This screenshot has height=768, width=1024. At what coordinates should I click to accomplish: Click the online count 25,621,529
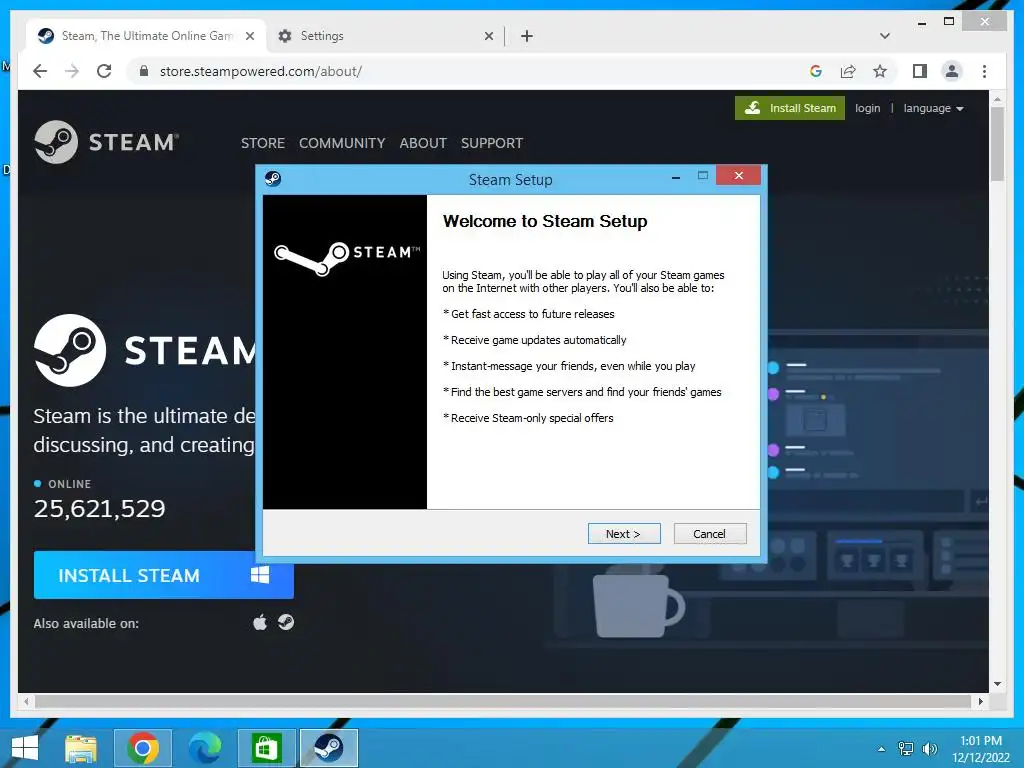click(x=99, y=508)
